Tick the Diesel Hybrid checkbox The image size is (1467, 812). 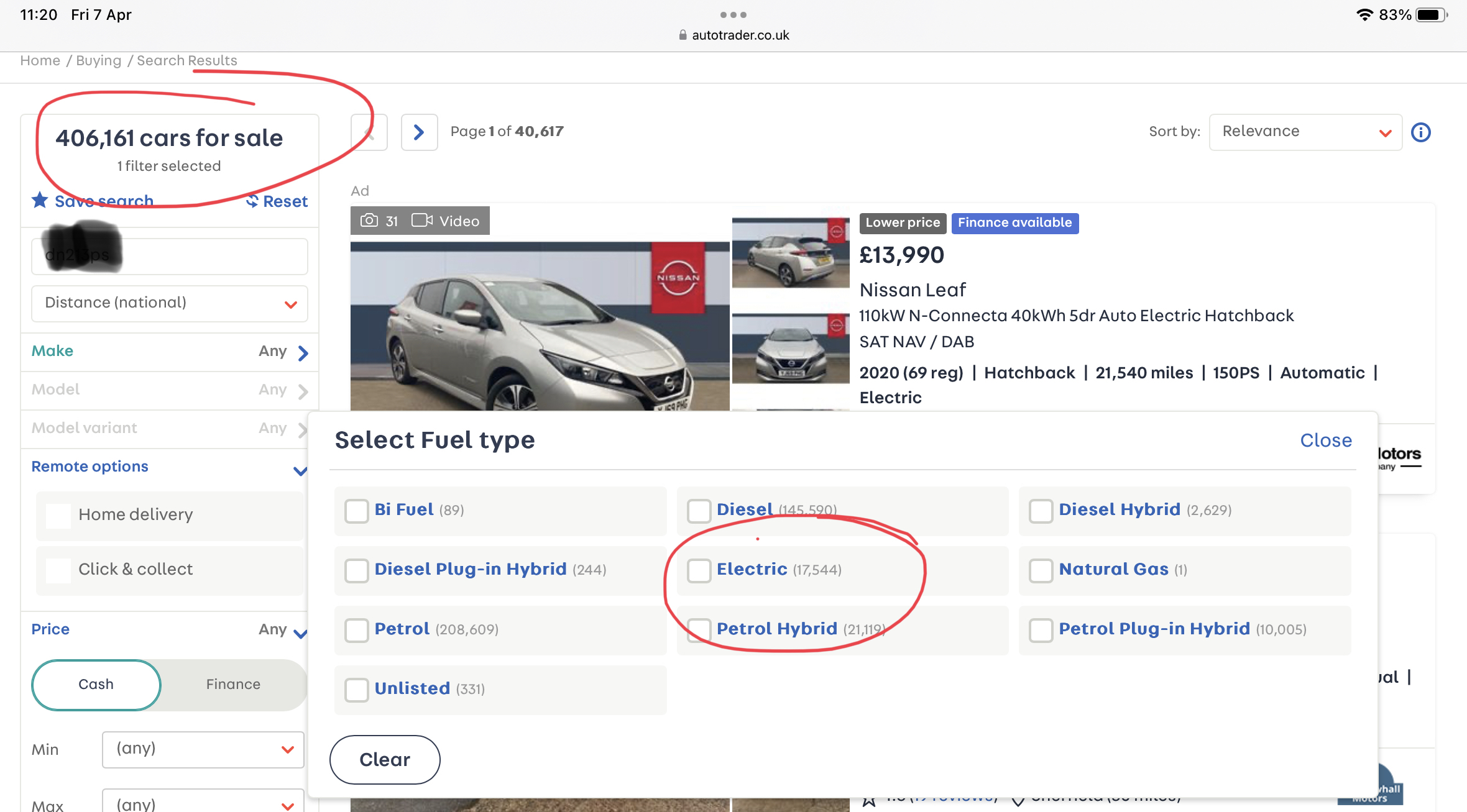pos(1041,511)
